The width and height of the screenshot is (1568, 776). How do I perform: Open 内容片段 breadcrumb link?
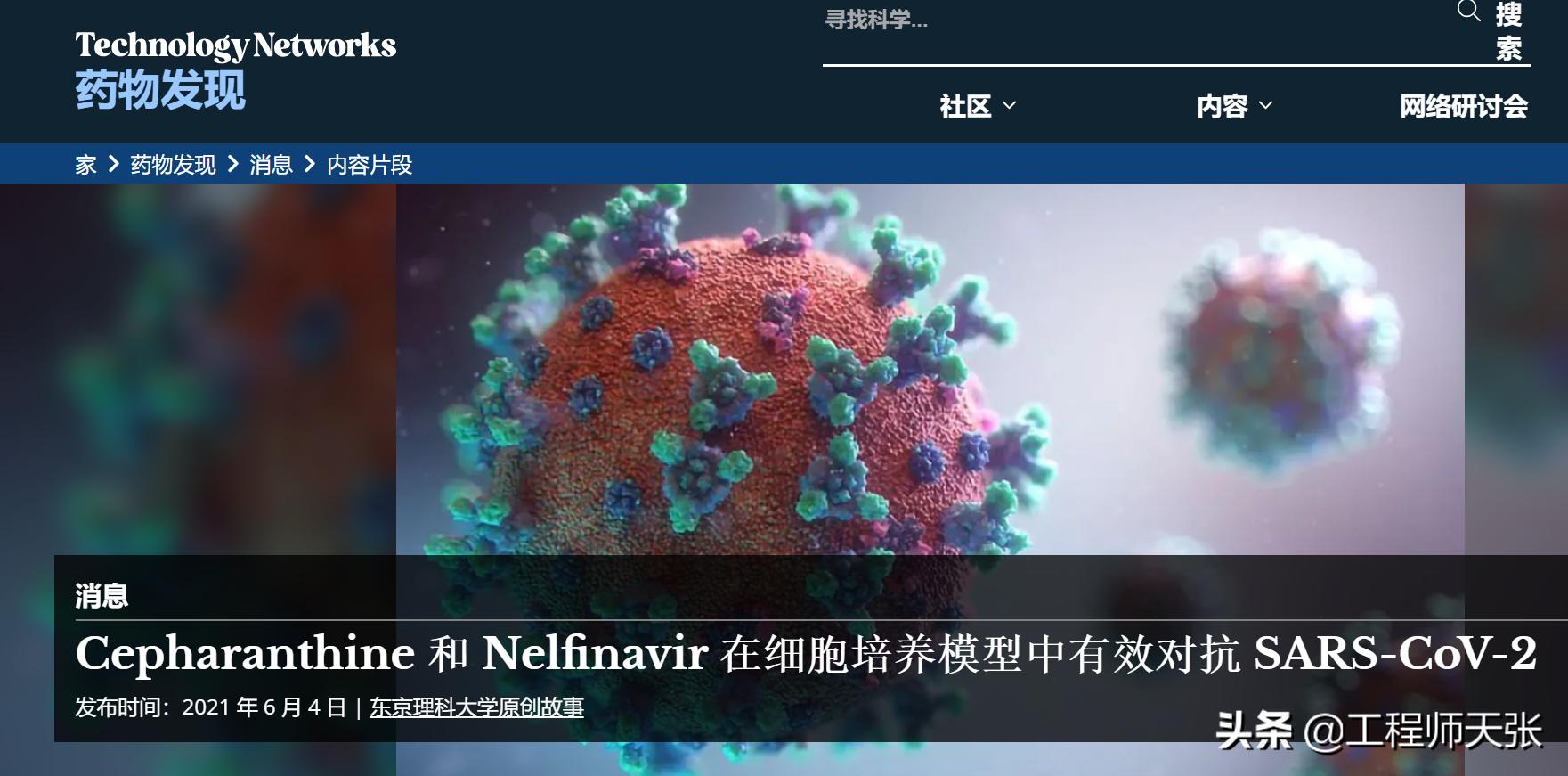370,165
